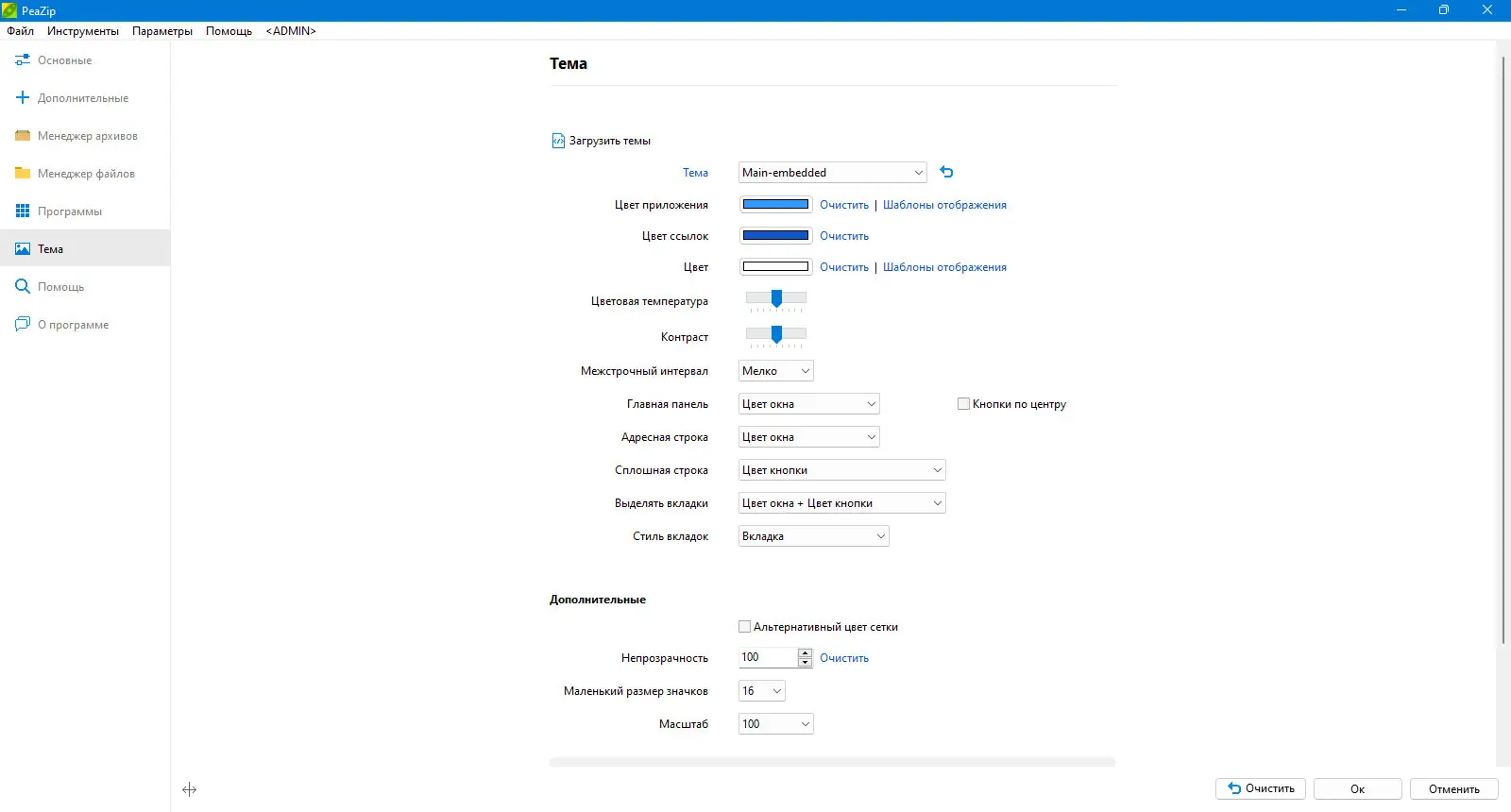Open Маленький размер значков dropdown
The image size is (1511, 812).
761,690
